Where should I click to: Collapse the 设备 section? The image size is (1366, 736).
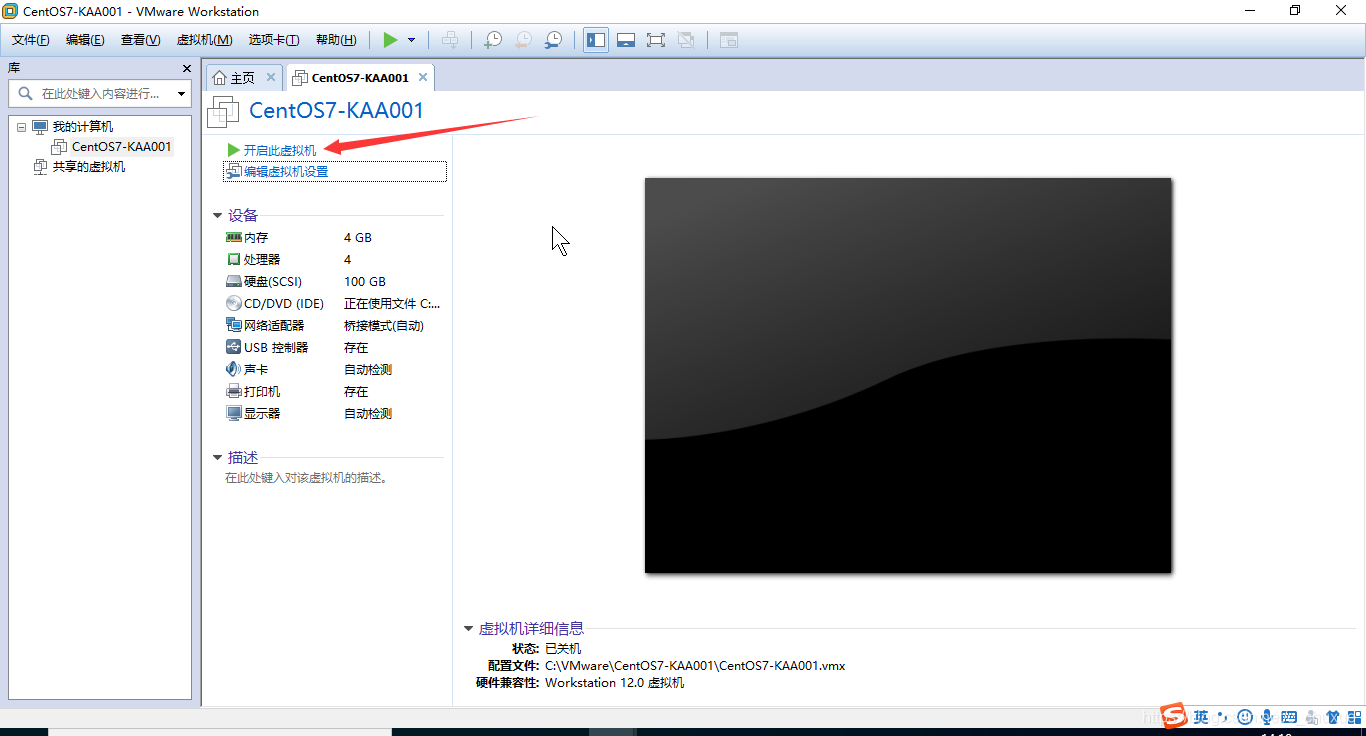(217, 215)
